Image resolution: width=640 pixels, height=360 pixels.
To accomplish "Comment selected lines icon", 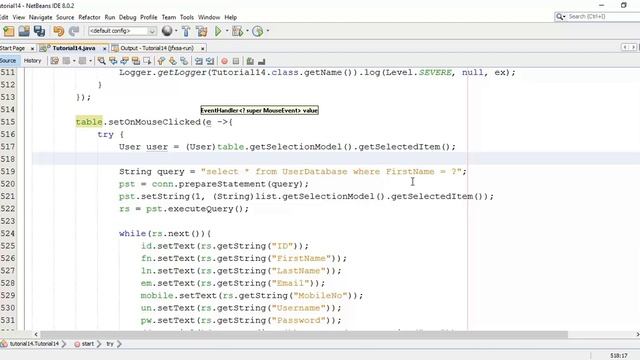I will pyautogui.click(x=250, y=61).
